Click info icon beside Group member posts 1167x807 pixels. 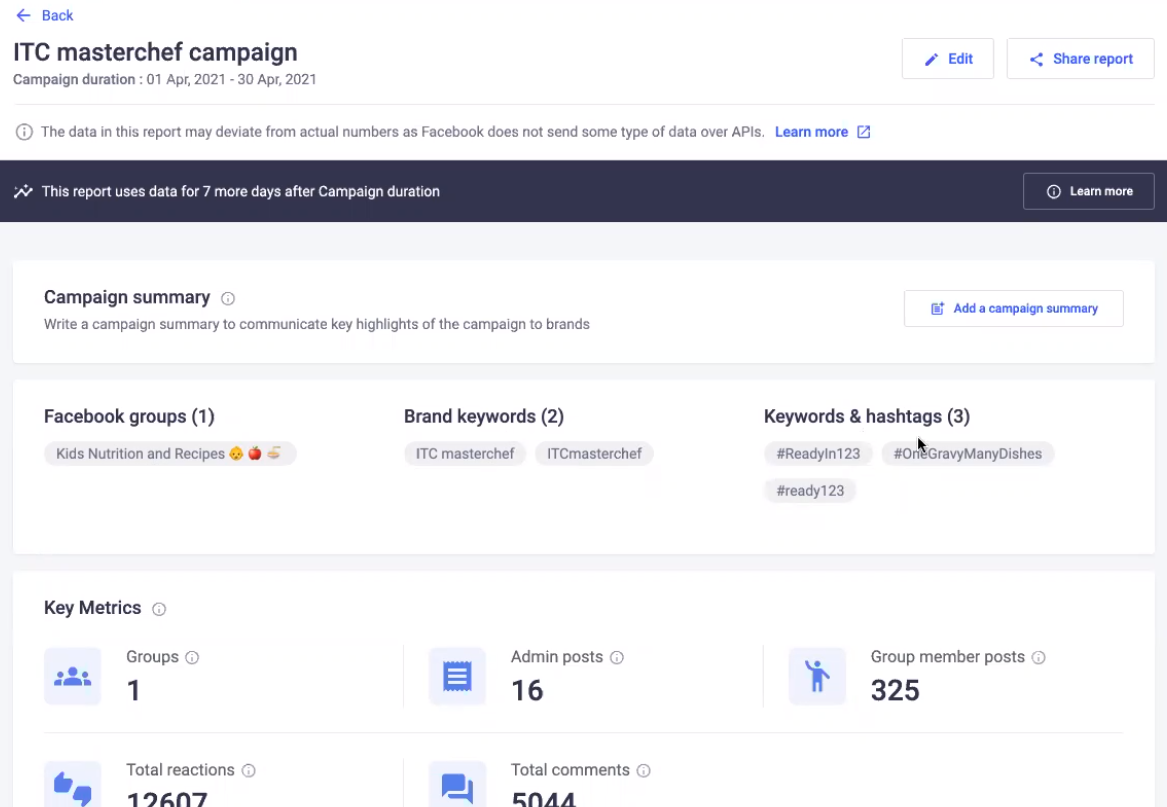point(1039,657)
